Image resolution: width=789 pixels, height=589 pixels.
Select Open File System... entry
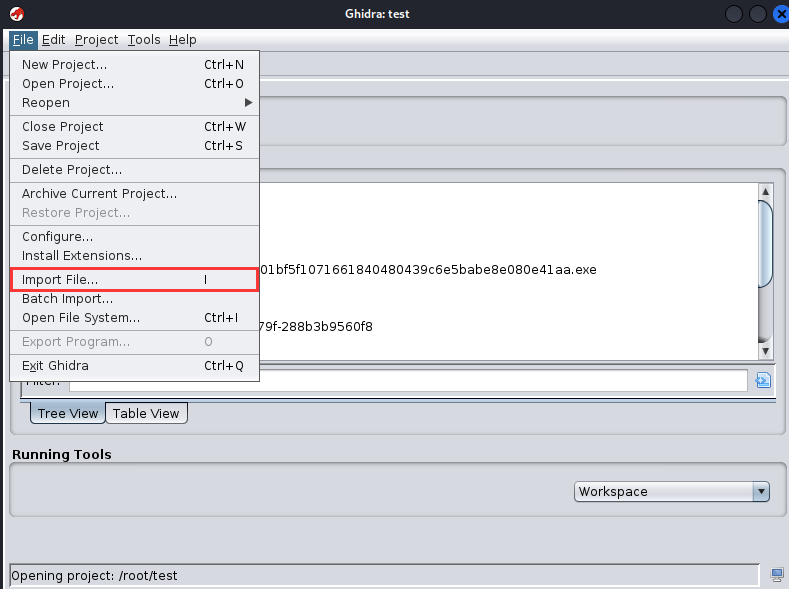click(x=134, y=318)
